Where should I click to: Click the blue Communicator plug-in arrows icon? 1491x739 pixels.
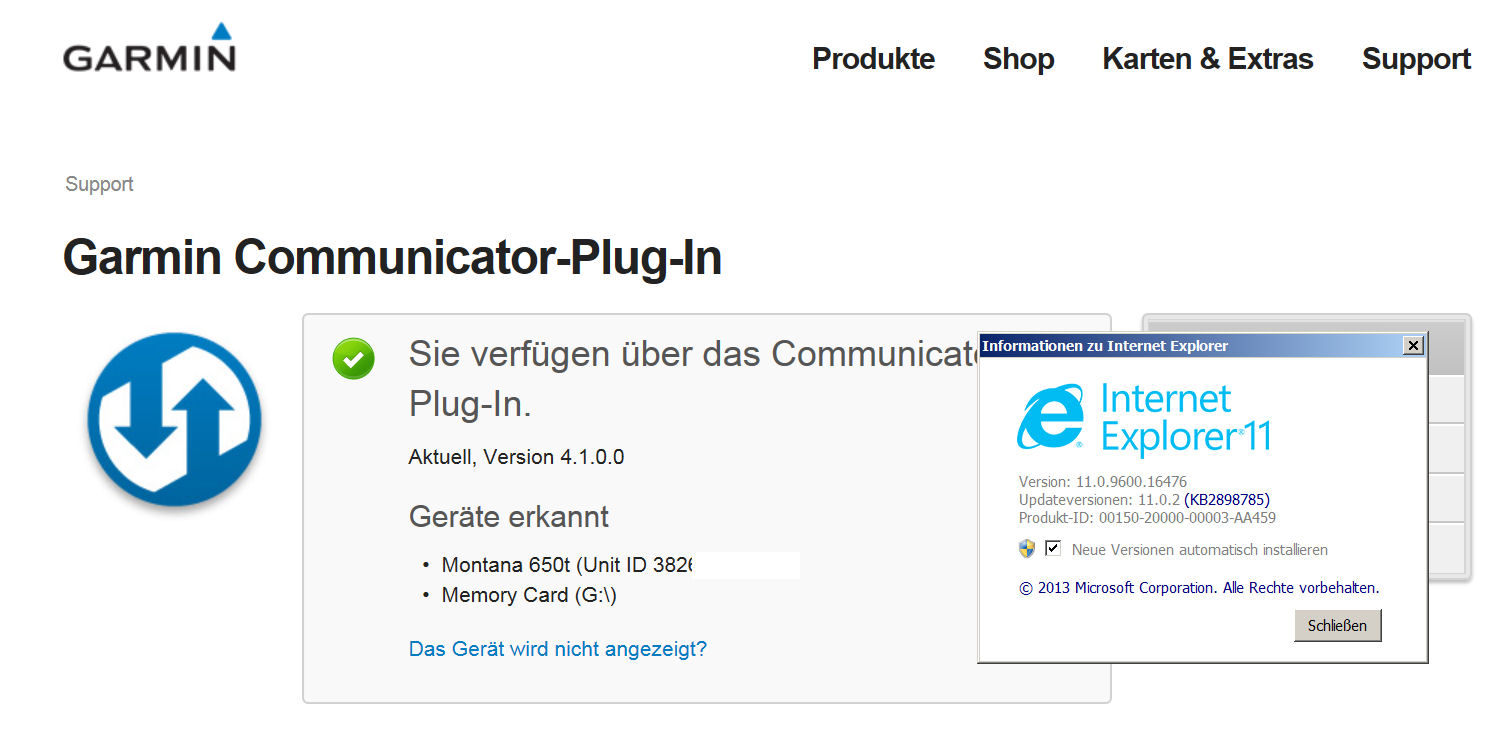pyautogui.click(x=174, y=419)
